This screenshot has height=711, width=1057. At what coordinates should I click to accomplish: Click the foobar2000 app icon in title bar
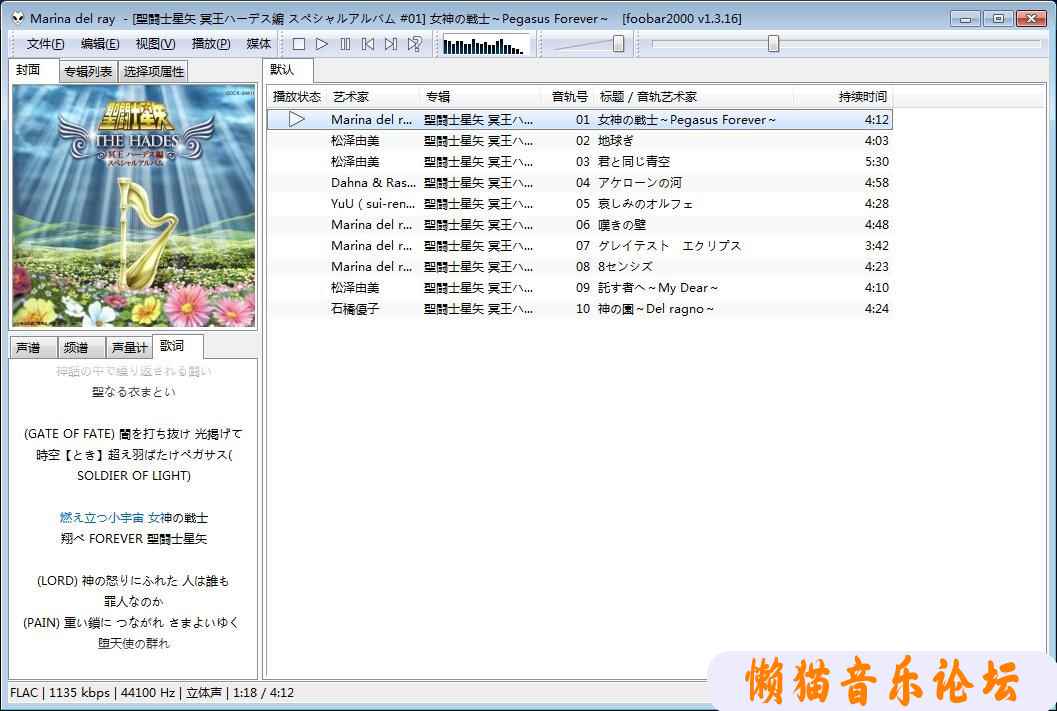click(x=18, y=18)
